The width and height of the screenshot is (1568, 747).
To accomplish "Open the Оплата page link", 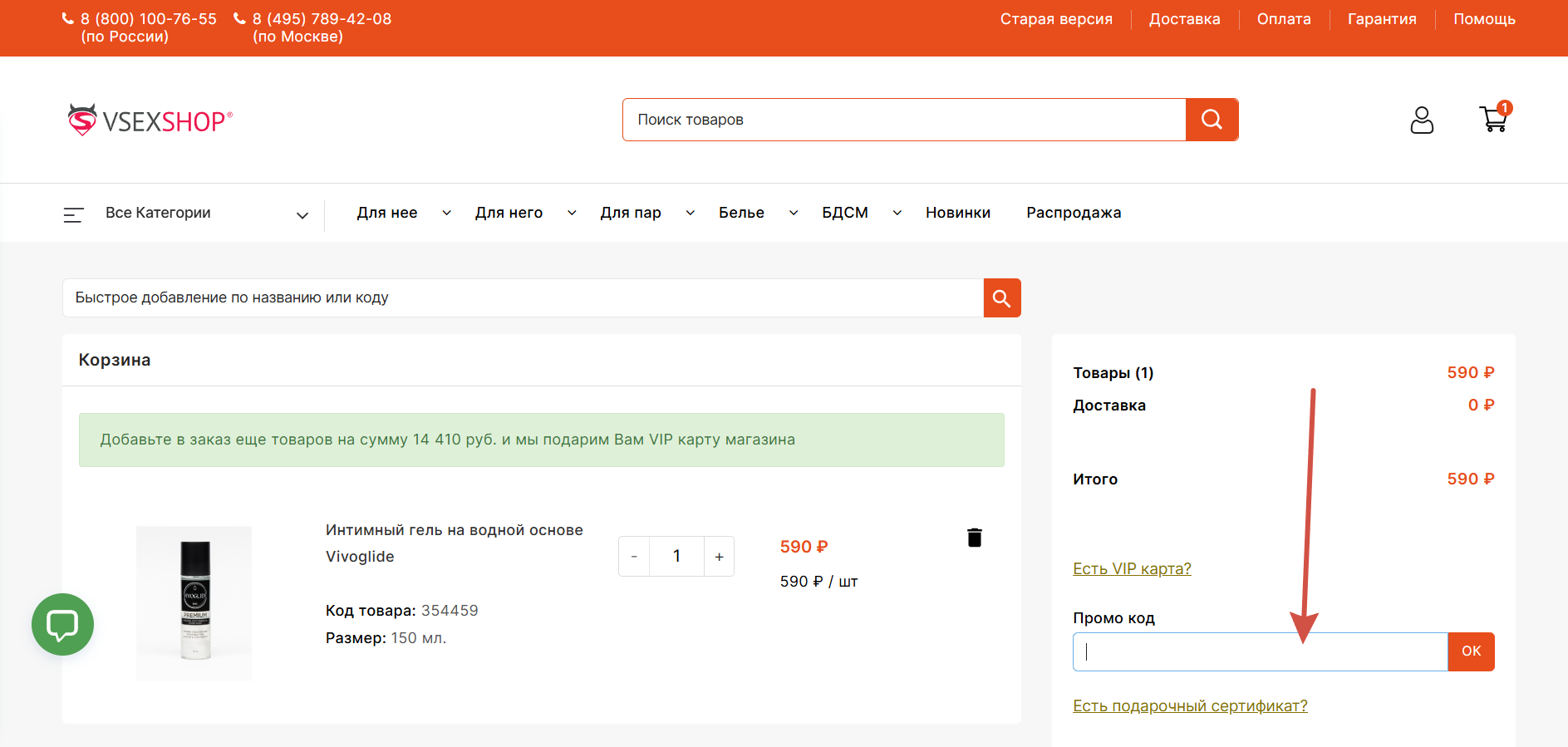I will coord(1284,19).
